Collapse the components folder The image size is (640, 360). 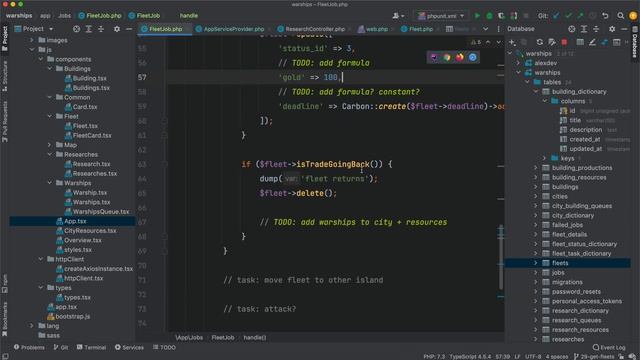coord(41,59)
